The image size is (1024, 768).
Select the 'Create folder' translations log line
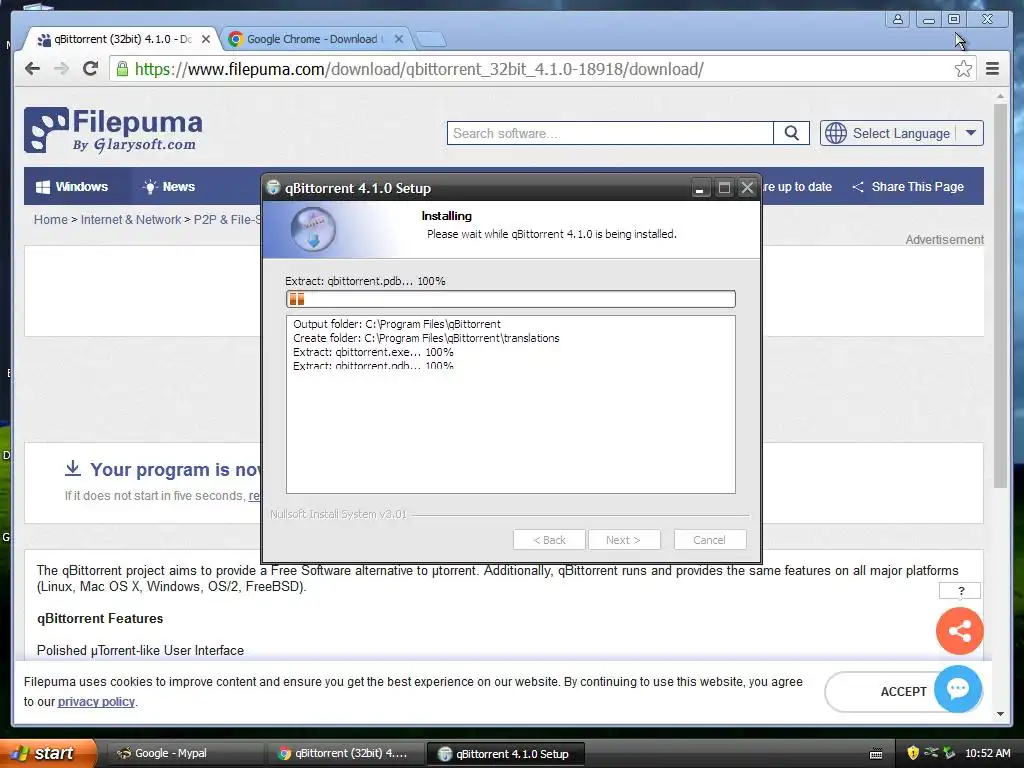pyautogui.click(x=426, y=338)
